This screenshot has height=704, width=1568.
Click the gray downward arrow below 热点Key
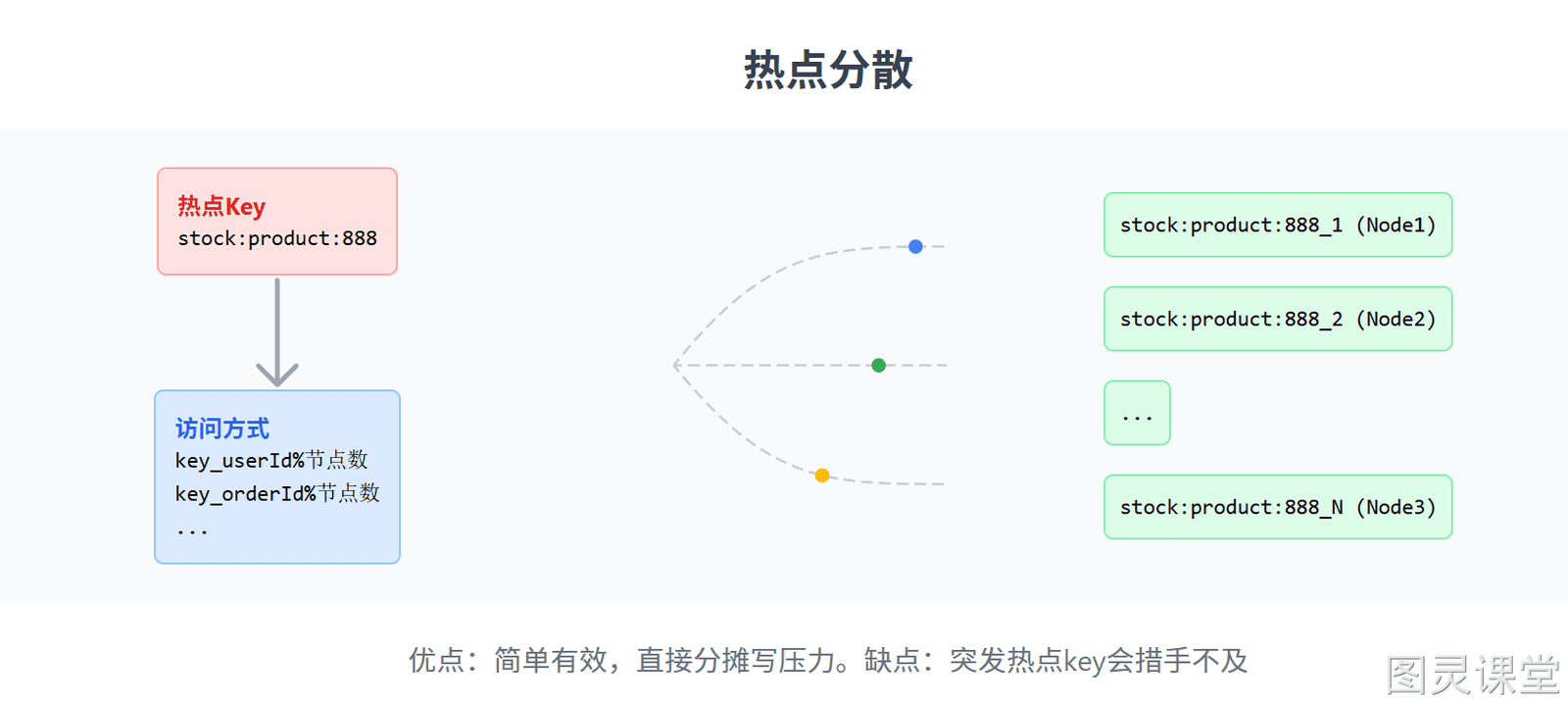pyautogui.click(x=277, y=332)
